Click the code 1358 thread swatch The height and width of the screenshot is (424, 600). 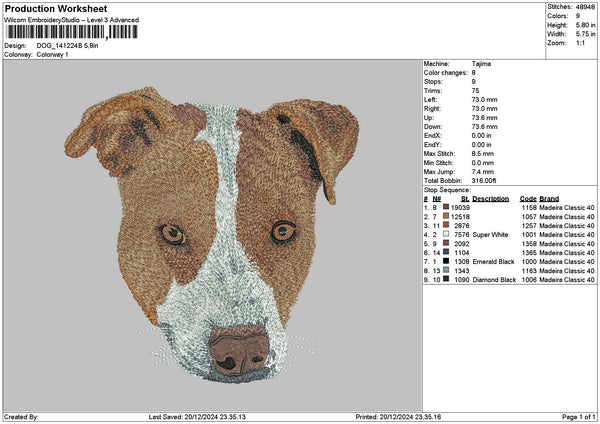point(446,243)
